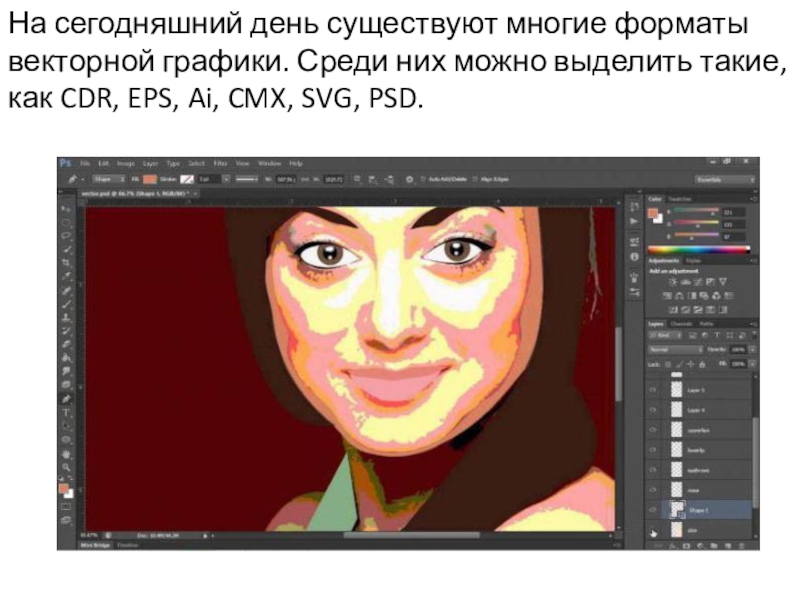Switch to the Swatches tab
The width and height of the screenshot is (800, 600).
click(680, 199)
